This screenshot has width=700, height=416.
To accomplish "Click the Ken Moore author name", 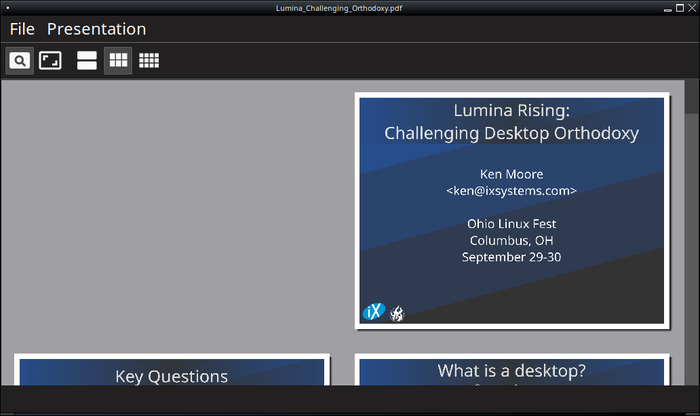I will (512, 174).
